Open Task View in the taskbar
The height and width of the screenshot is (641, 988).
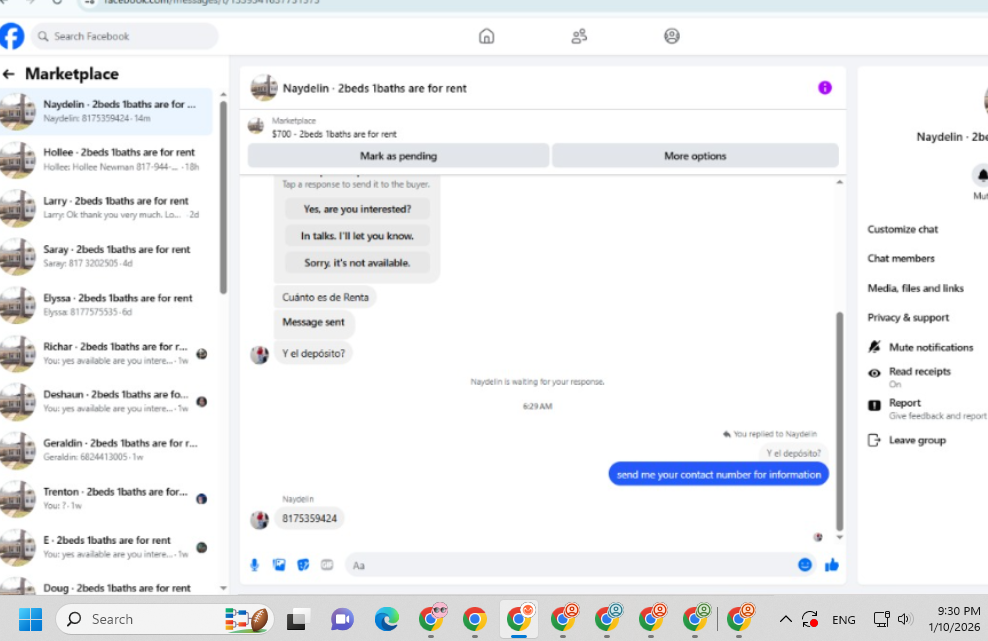[x=297, y=619]
